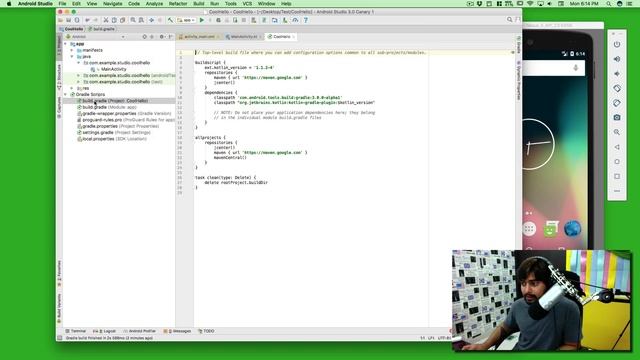Click the Cut scissors icon in toolbar
This screenshot has height=360, width=640.
click(106, 20)
